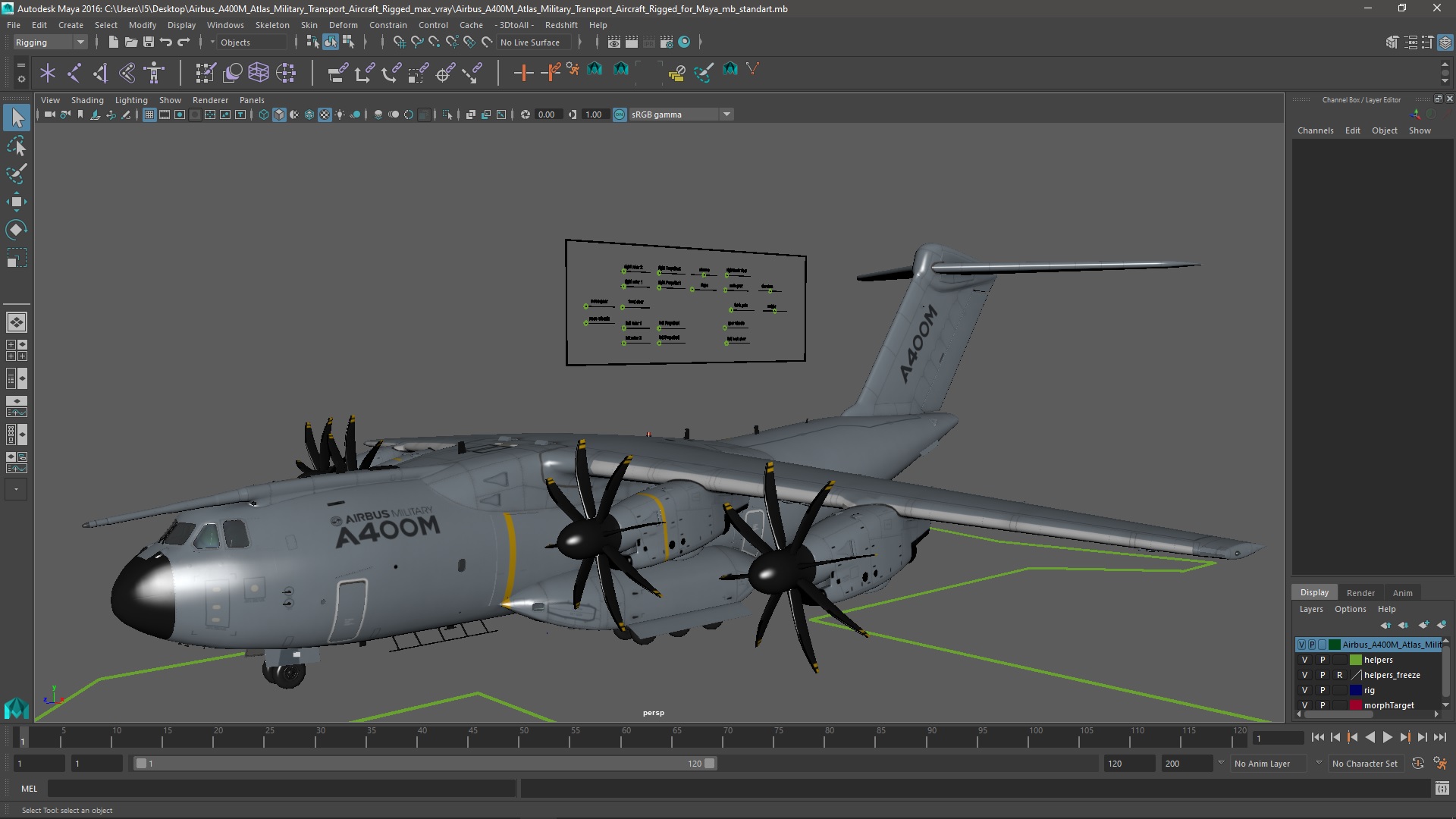Click the rig layer blue color swatch

pos(1355,690)
